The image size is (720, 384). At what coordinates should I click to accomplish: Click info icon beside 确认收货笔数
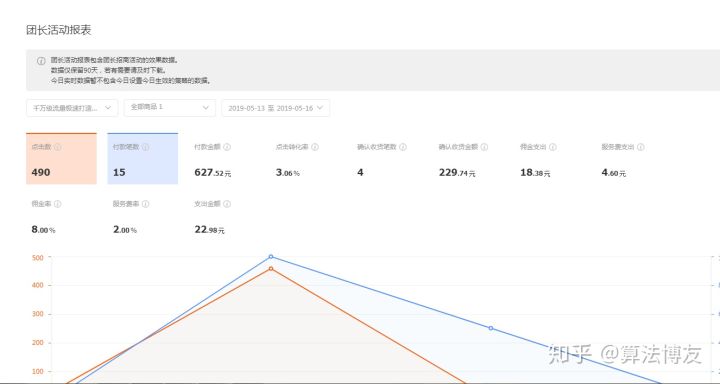tap(403, 147)
